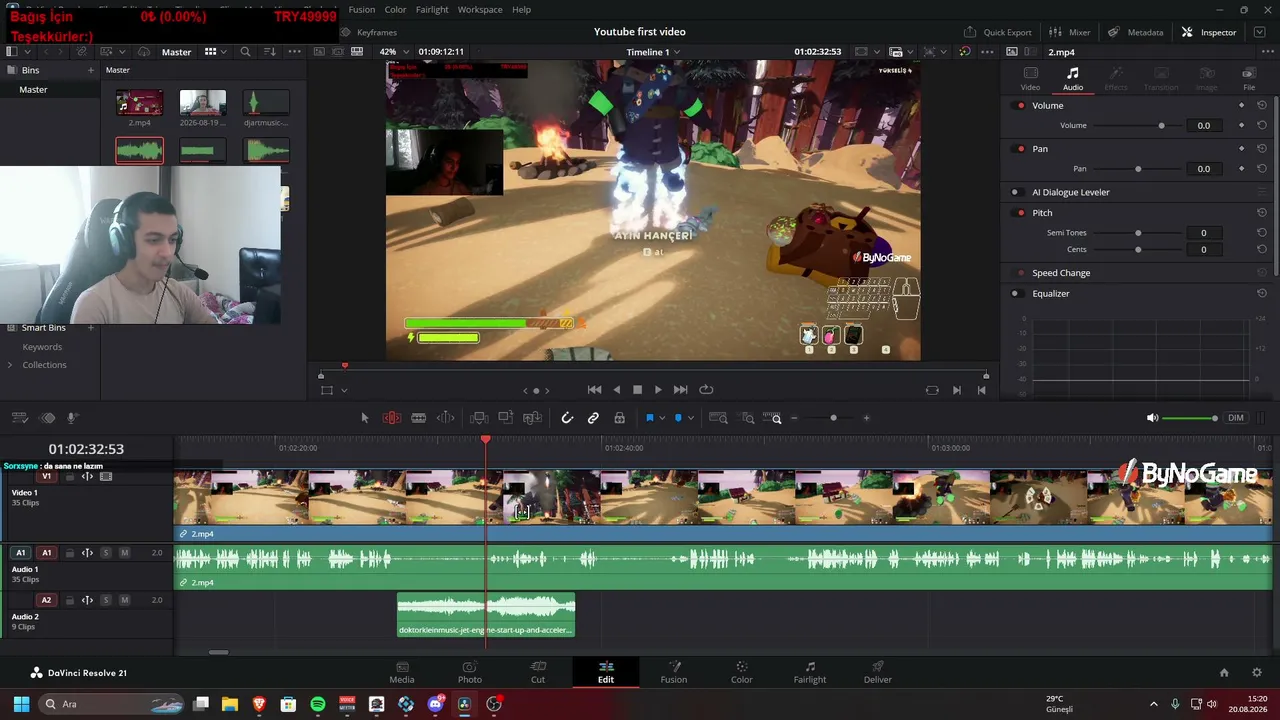Activate the Trim Edit Mode tool

coord(392,418)
